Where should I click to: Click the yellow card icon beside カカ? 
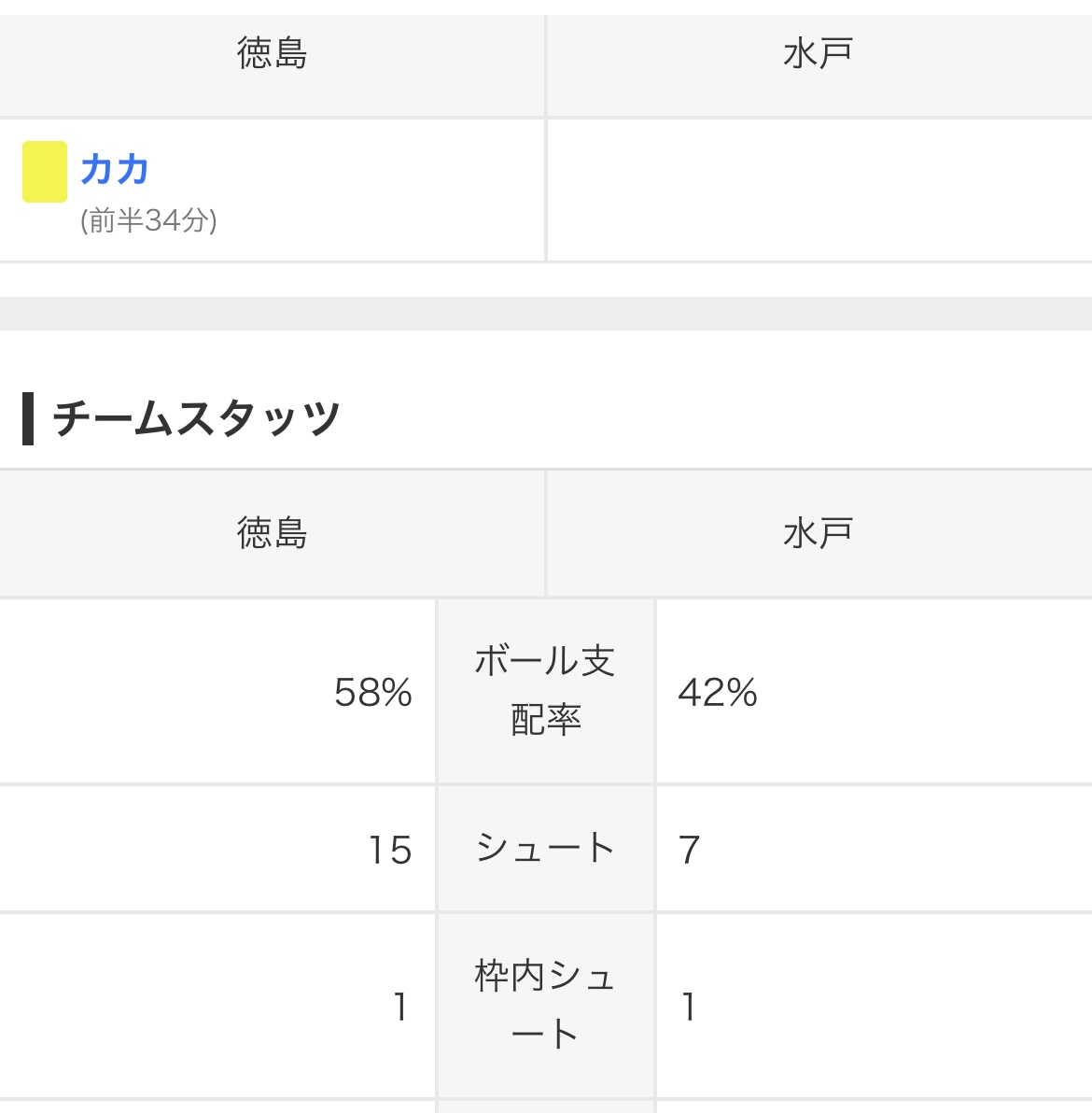pyautogui.click(x=45, y=172)
